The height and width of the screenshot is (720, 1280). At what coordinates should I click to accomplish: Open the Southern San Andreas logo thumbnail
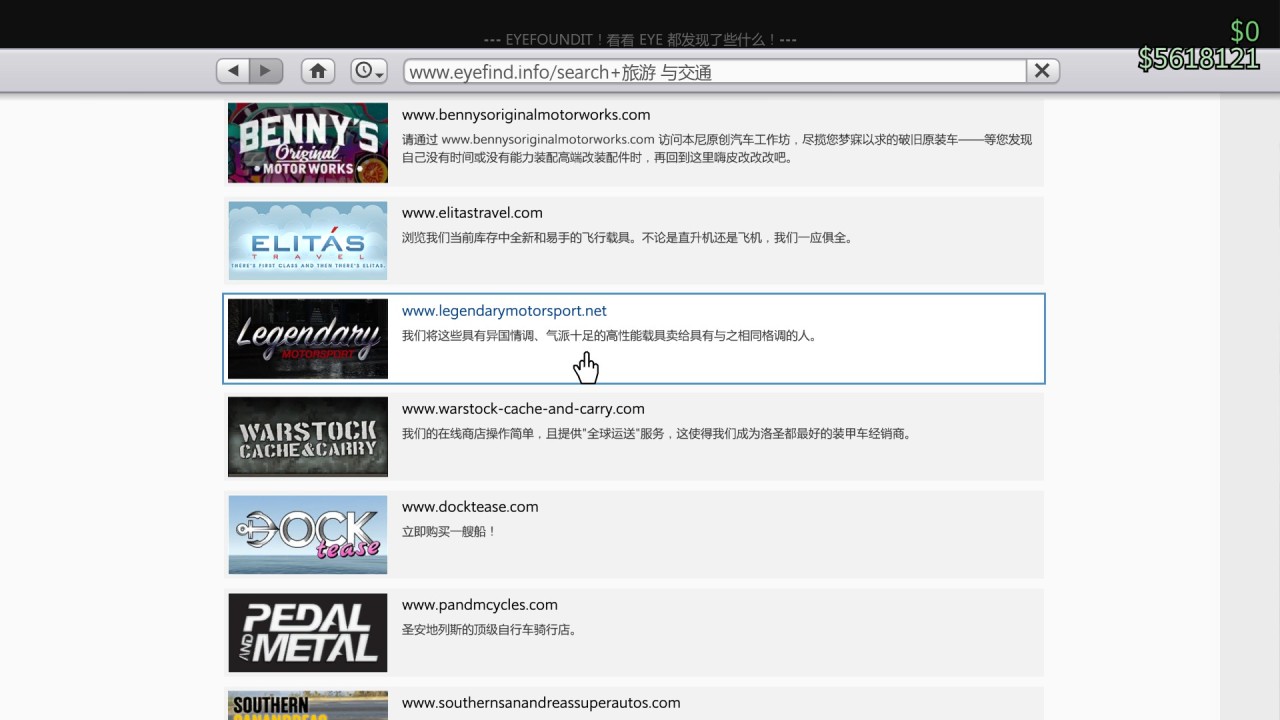tap(308, 705)
